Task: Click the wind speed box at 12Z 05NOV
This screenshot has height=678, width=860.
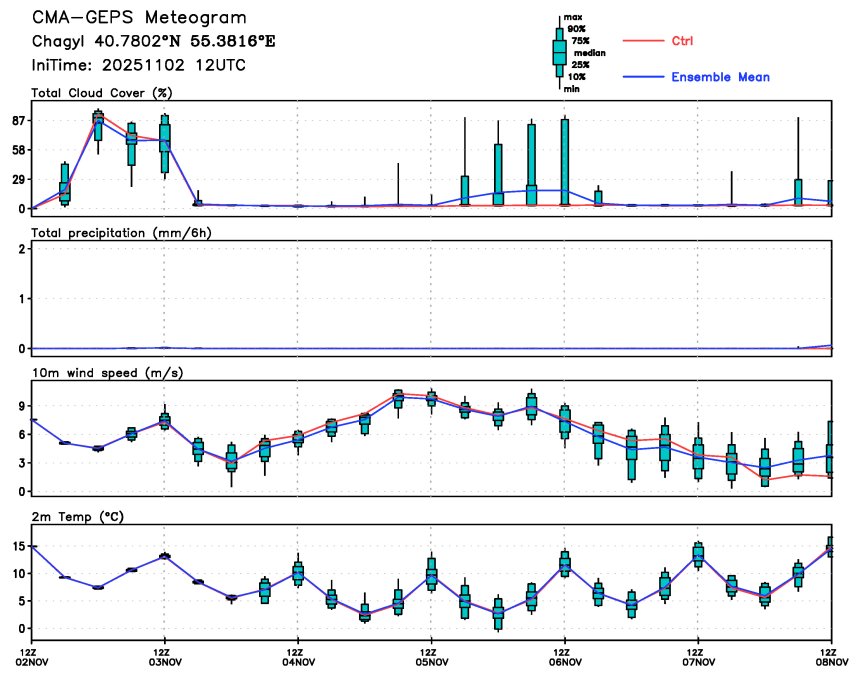Action: click(x=432, y=399)
